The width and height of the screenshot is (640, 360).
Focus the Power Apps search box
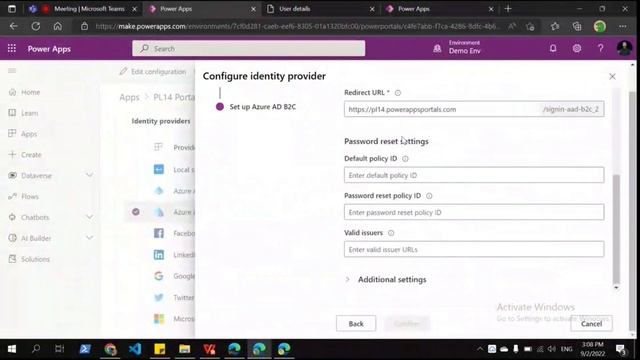[248, 49]
